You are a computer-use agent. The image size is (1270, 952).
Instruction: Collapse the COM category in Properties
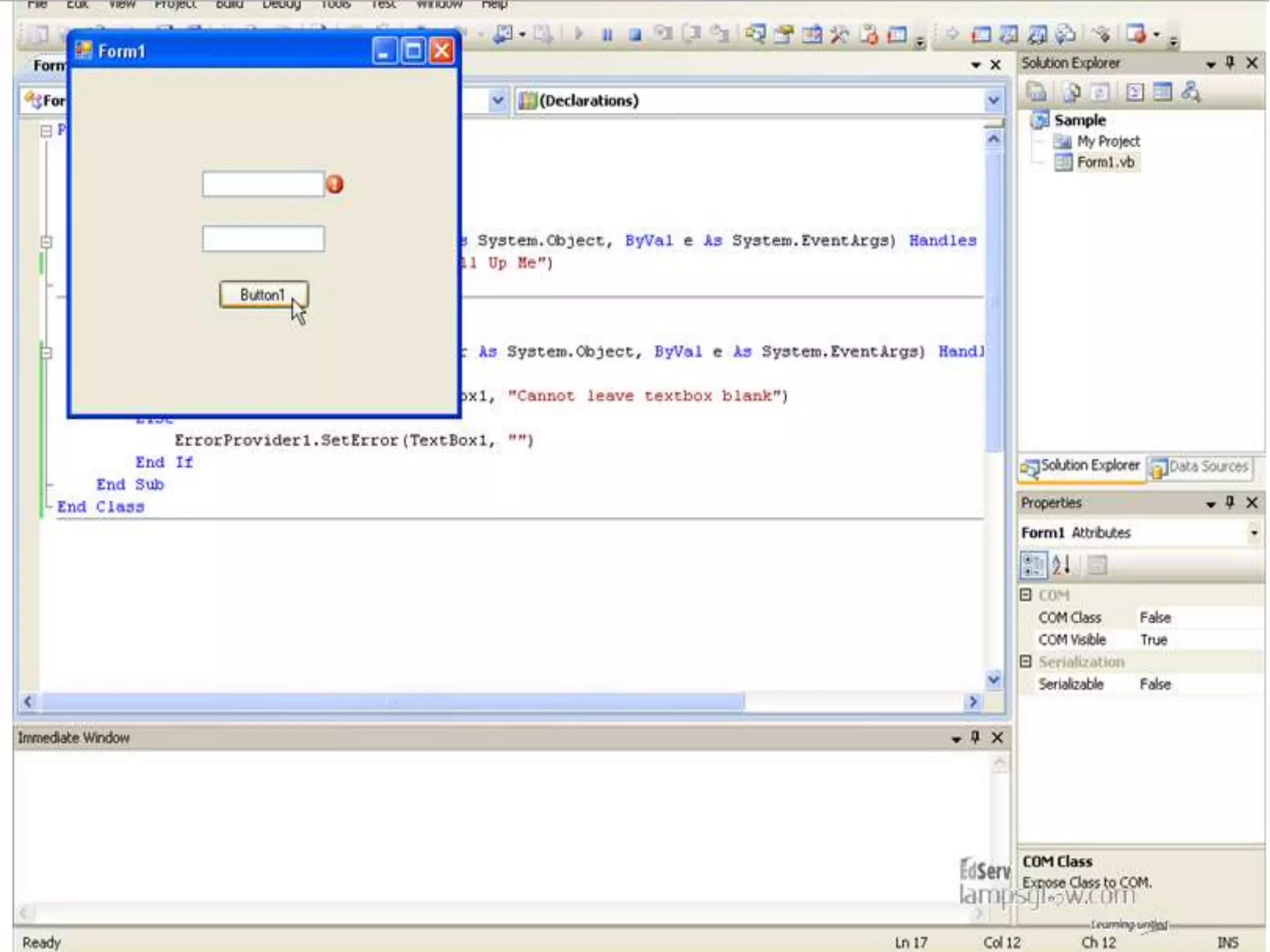(x=1026, y=595)
